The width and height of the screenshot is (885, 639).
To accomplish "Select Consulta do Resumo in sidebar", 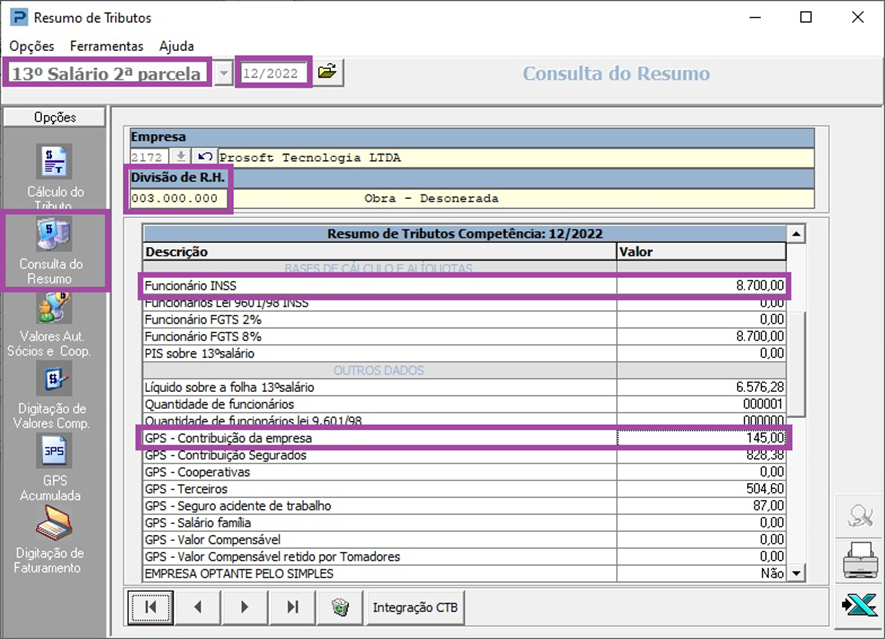I will (x=54, y=236).
